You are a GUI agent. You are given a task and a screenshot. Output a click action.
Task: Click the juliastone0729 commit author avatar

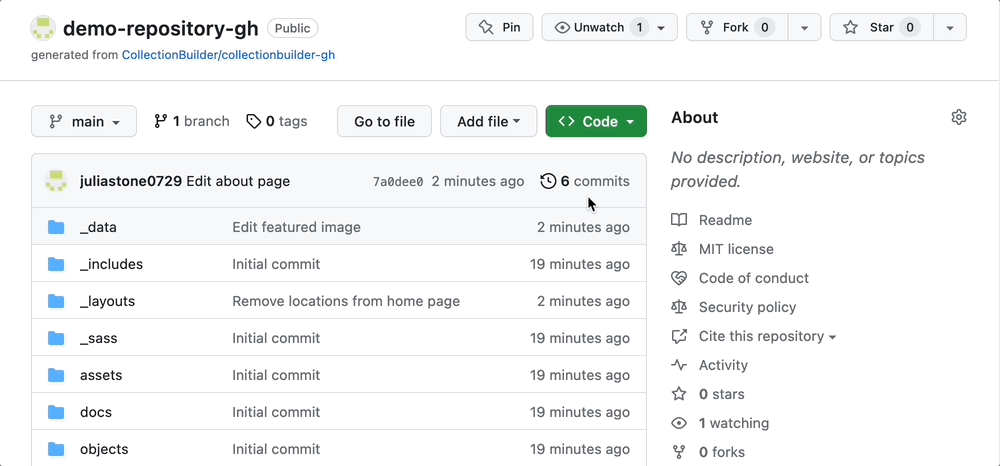(x=57, y=181)
